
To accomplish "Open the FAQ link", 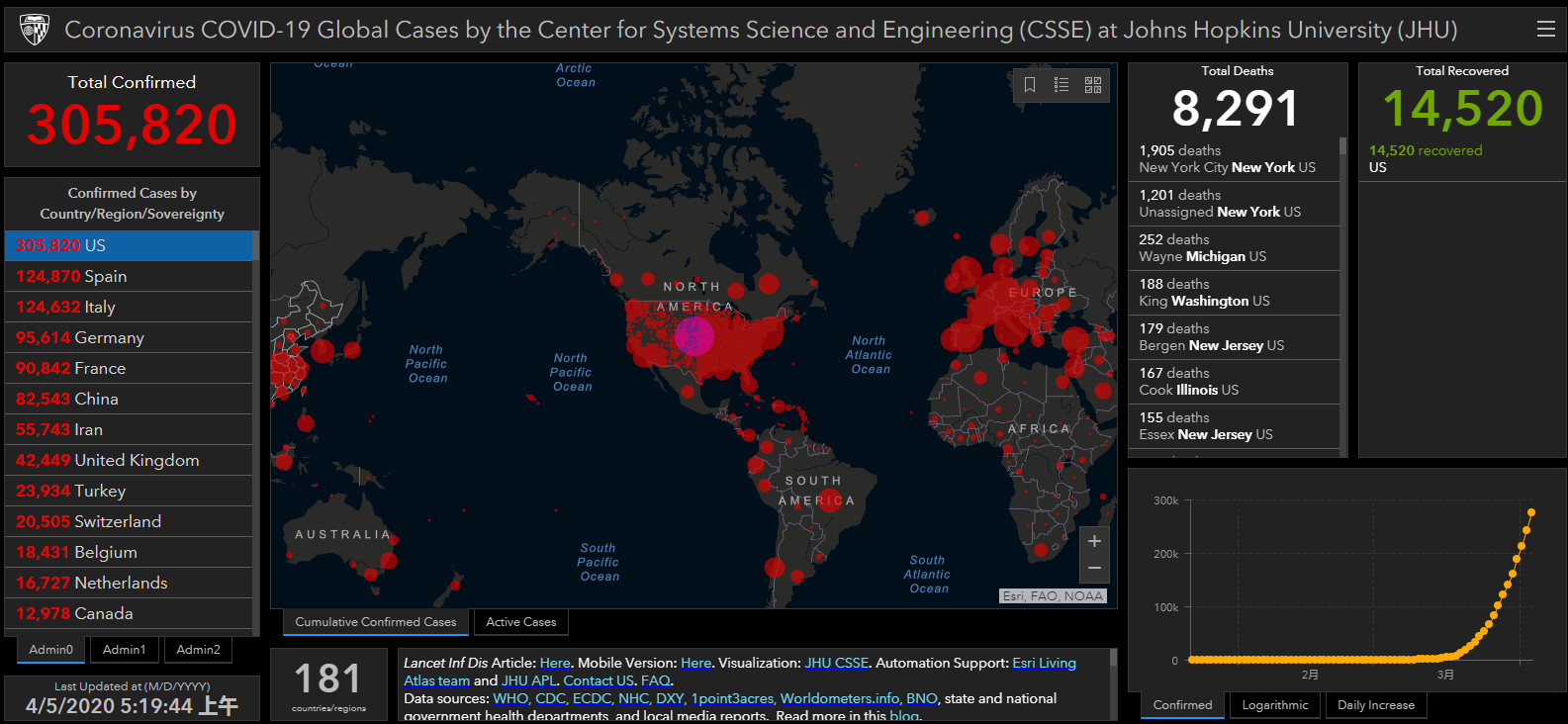I will tap(655, 680).
